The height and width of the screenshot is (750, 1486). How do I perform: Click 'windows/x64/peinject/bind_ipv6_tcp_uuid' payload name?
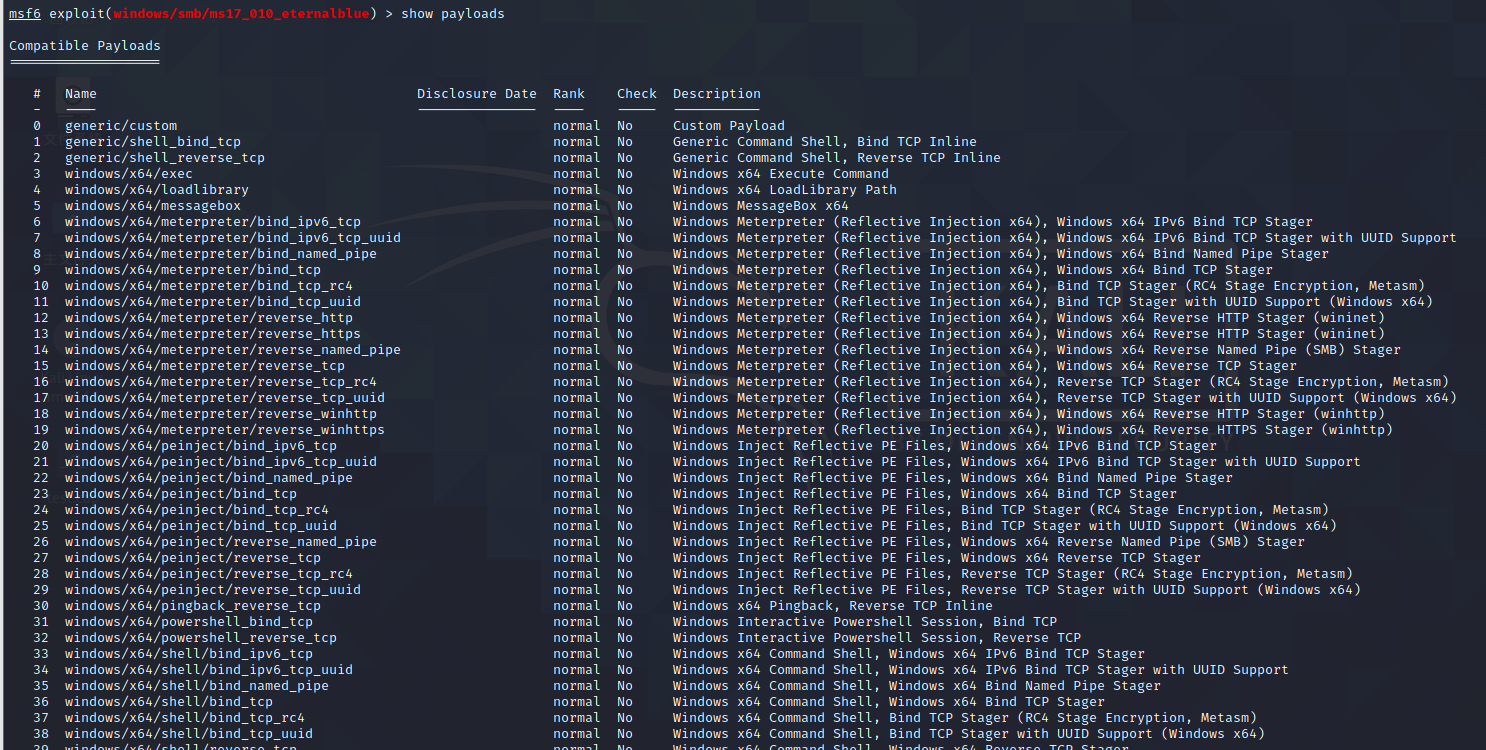221,462
